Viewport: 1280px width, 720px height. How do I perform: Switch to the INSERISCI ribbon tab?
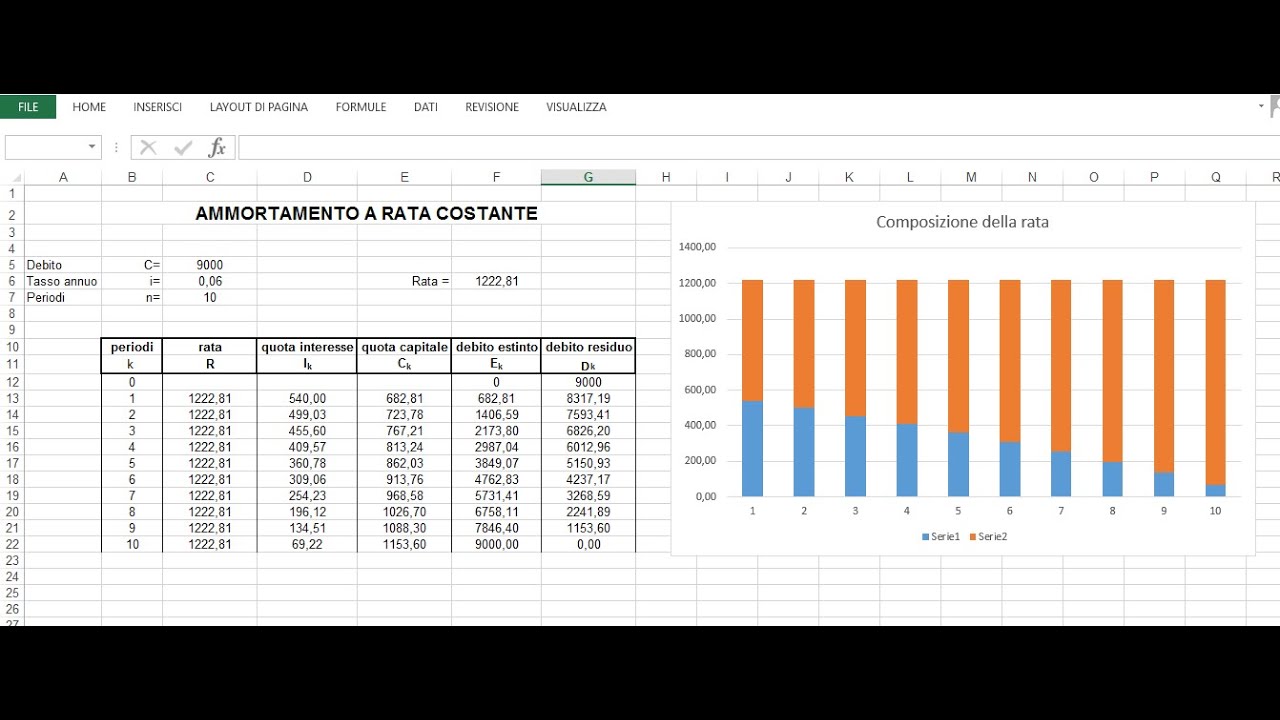[158, 107]
